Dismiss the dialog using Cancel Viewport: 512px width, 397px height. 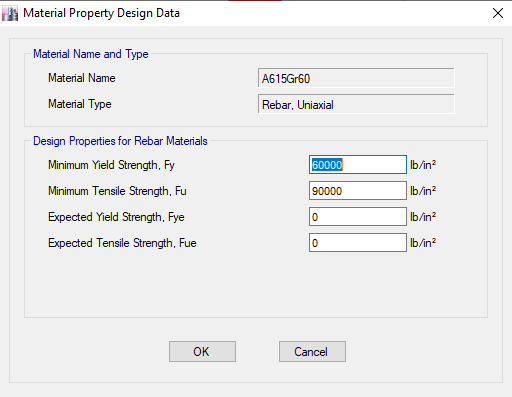click(312, 351)
